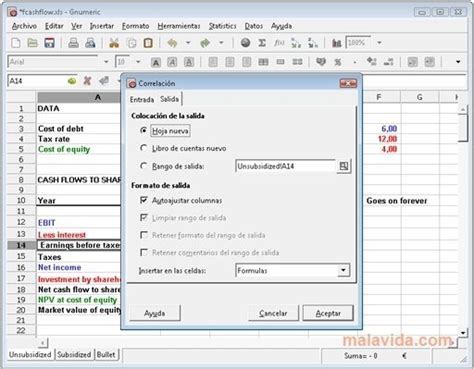The width and height of the screenshot is (474, 369).
Task: Open the zoom level dropdown arrow
Action: [379, 43]
